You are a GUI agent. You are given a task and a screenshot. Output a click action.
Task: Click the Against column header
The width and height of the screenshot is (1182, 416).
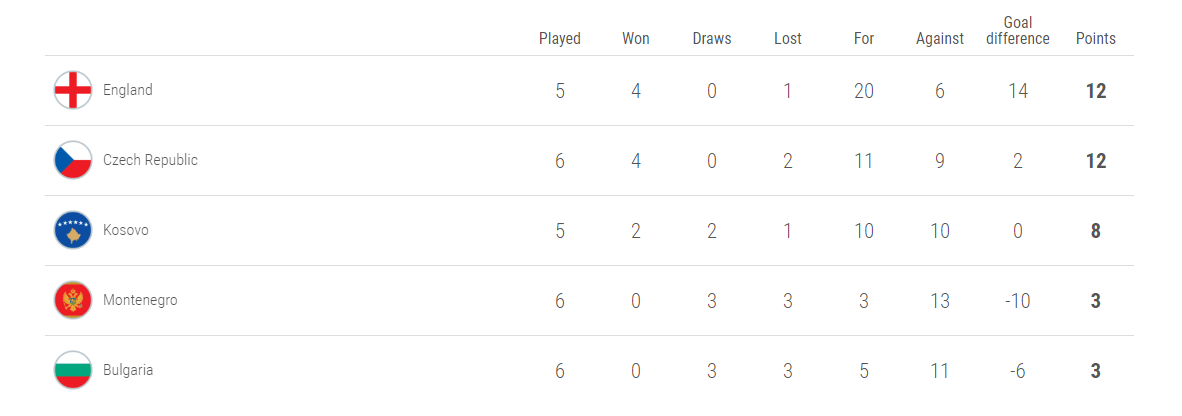click(x=939, y=38)
